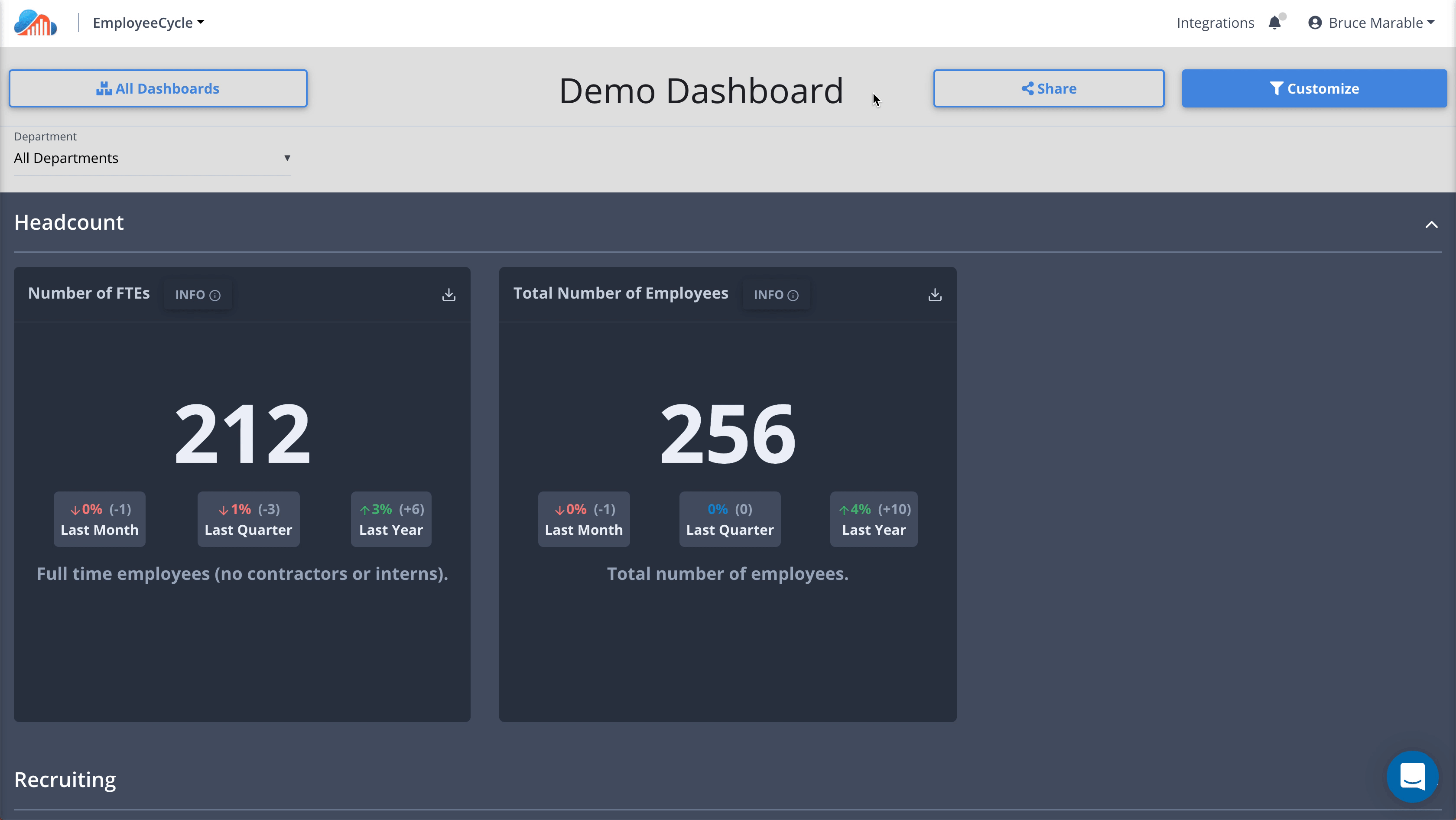Click the All Dashboards button
This screenshot has height=820, width=1456.
click(x=158, y=88)
